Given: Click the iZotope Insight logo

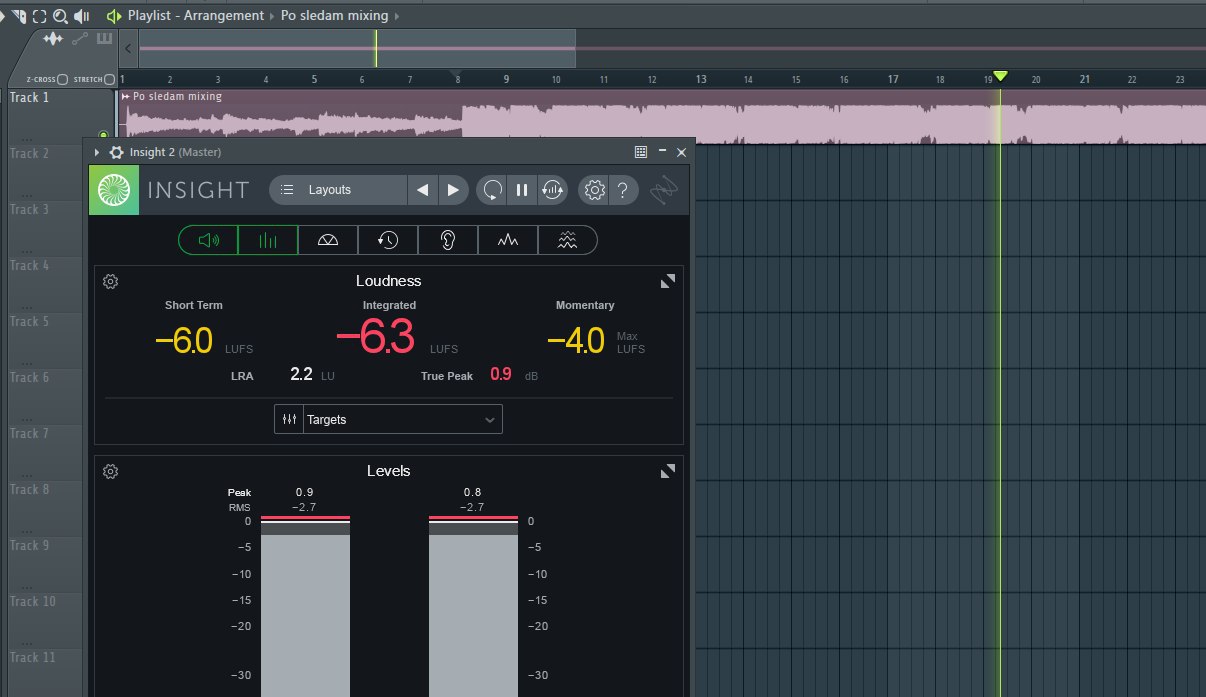Looking at the screenshot, I should (x=114, y=190).
